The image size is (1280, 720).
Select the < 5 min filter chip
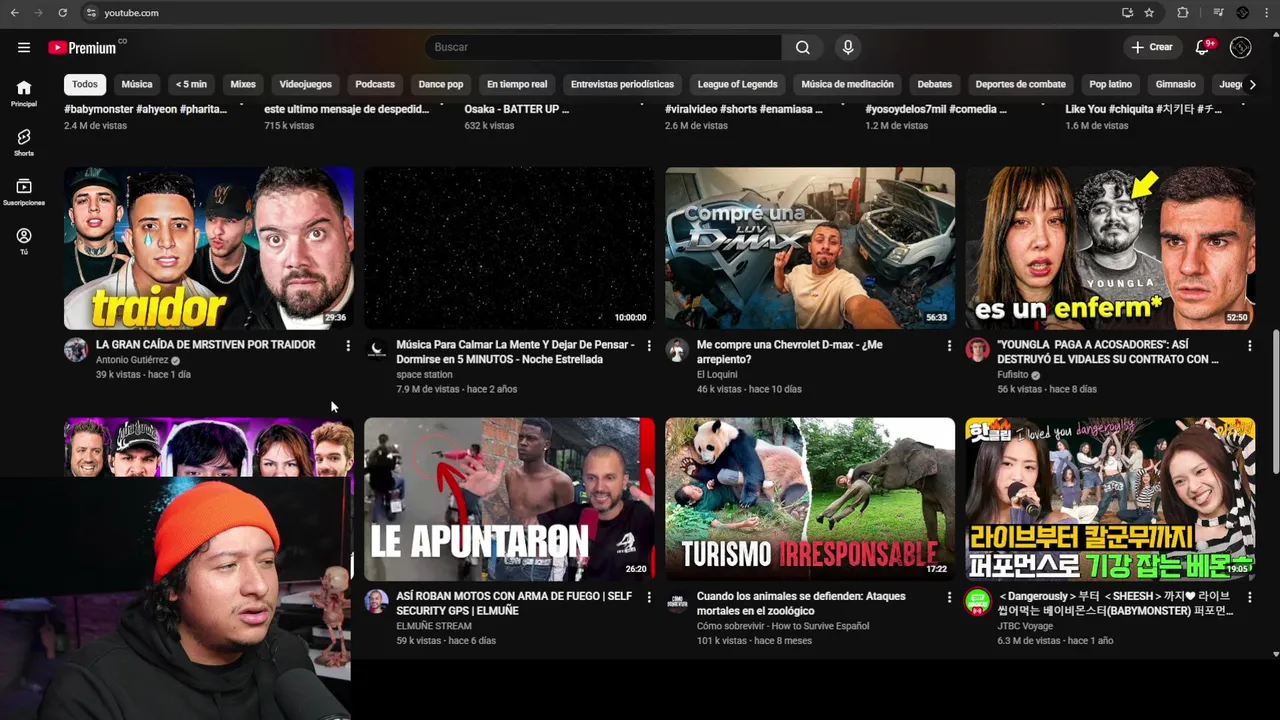pos(191,85)
